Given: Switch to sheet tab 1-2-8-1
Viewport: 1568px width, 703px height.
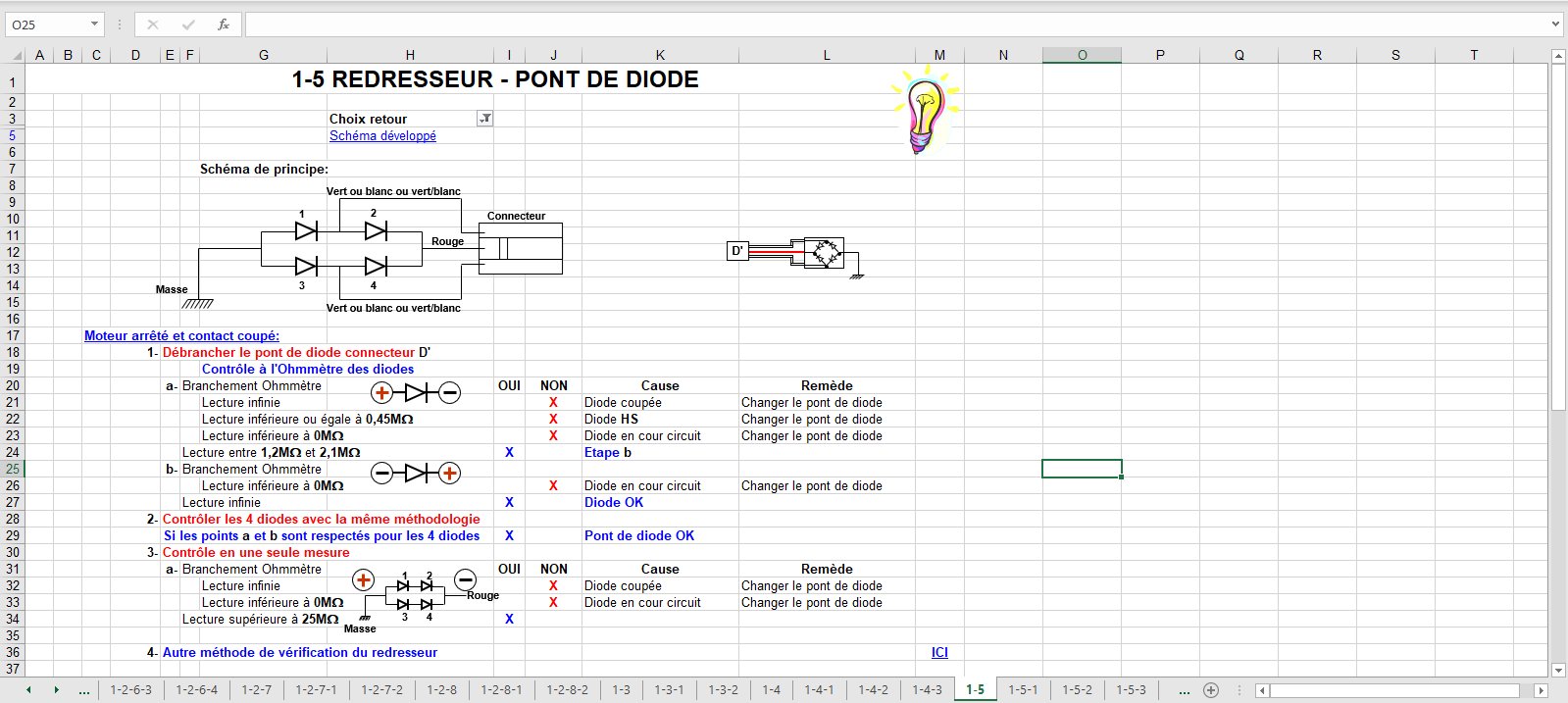Looking at the screenshot, I should pos(501,690).
